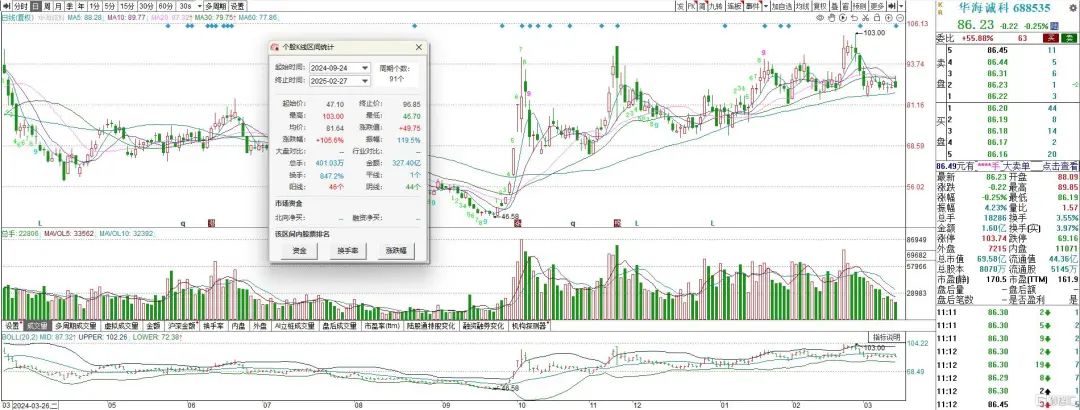Toggle 复权 price adjustment in toolbar
This screenshot has width=1080, height=410.
(x=820, y=6)
